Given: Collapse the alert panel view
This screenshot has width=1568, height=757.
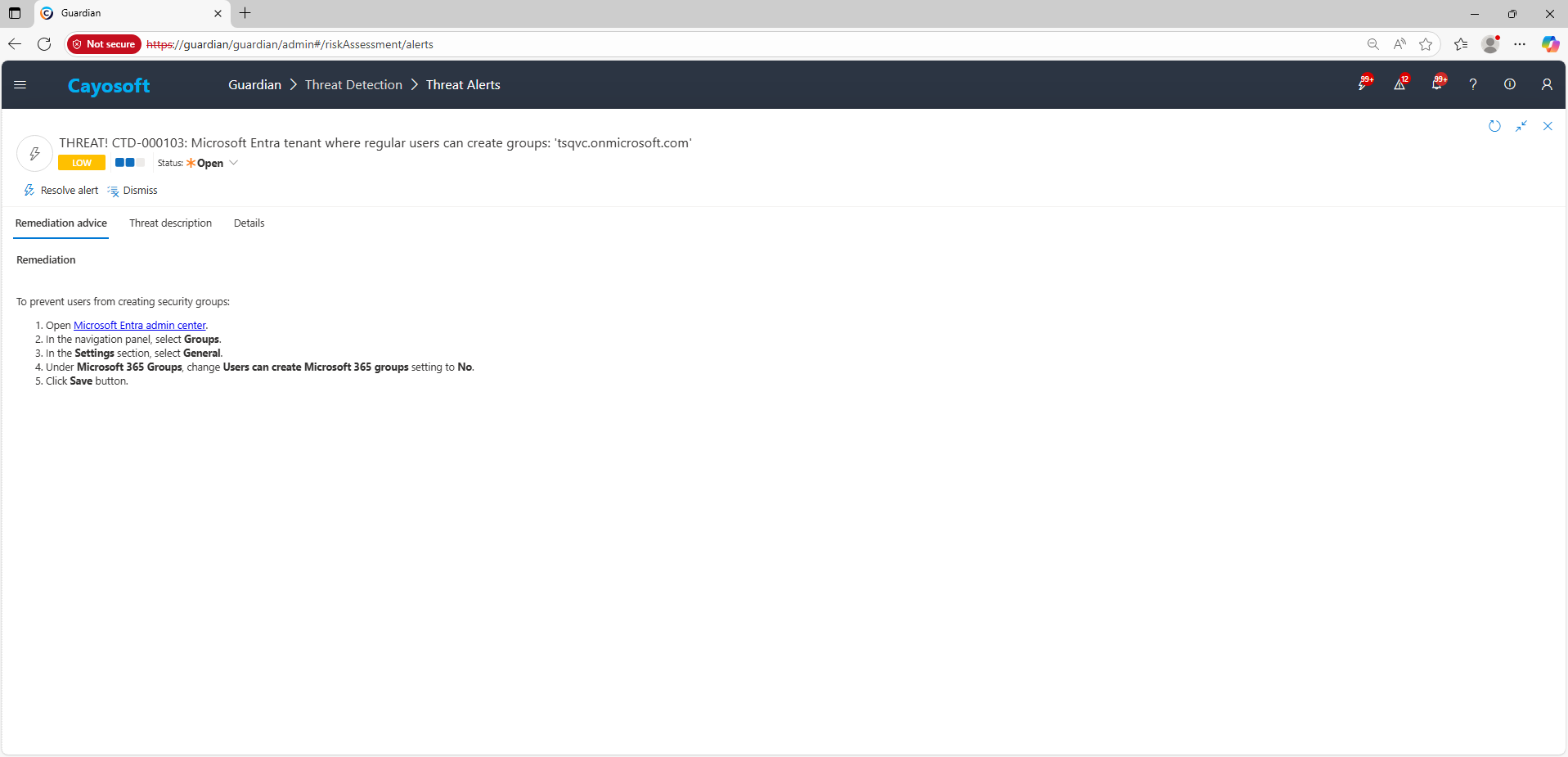Looking at the screenshot, I should coord(1521,126).
